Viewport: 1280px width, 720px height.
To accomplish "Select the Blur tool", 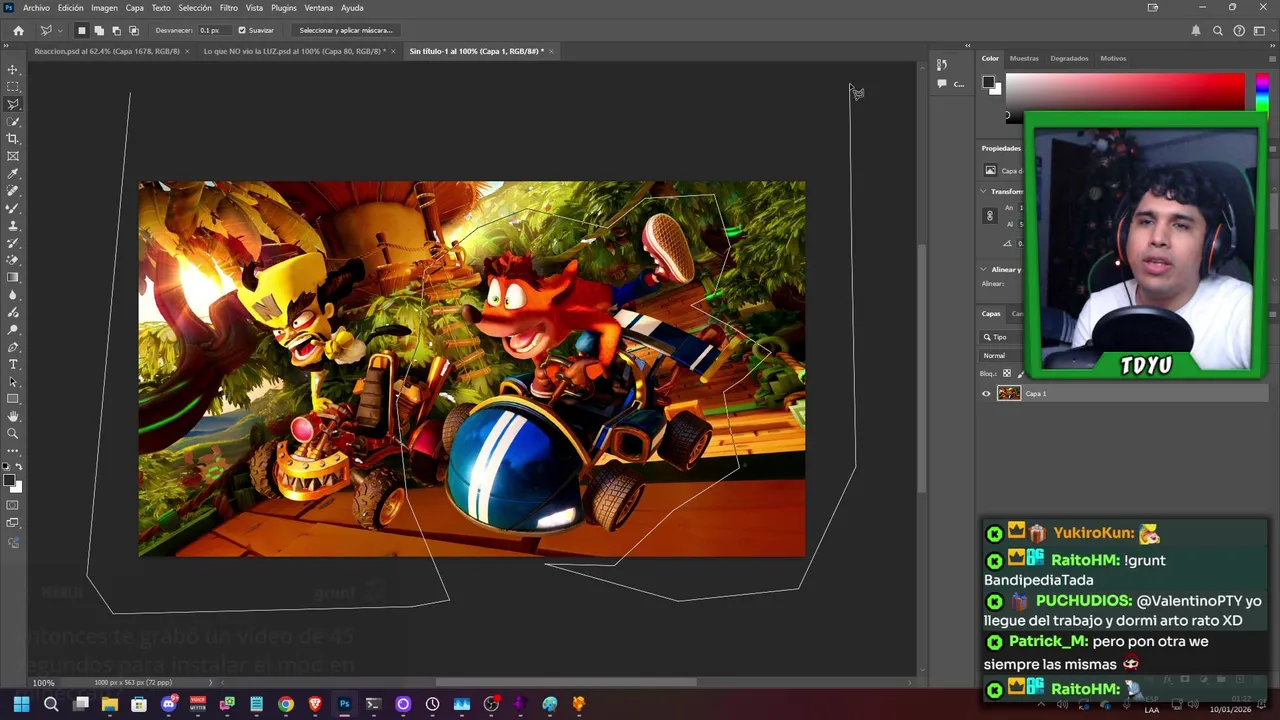I will [13, 295].
